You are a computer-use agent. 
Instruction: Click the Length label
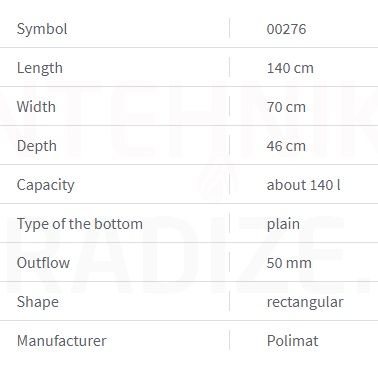[x=40, y=68]
